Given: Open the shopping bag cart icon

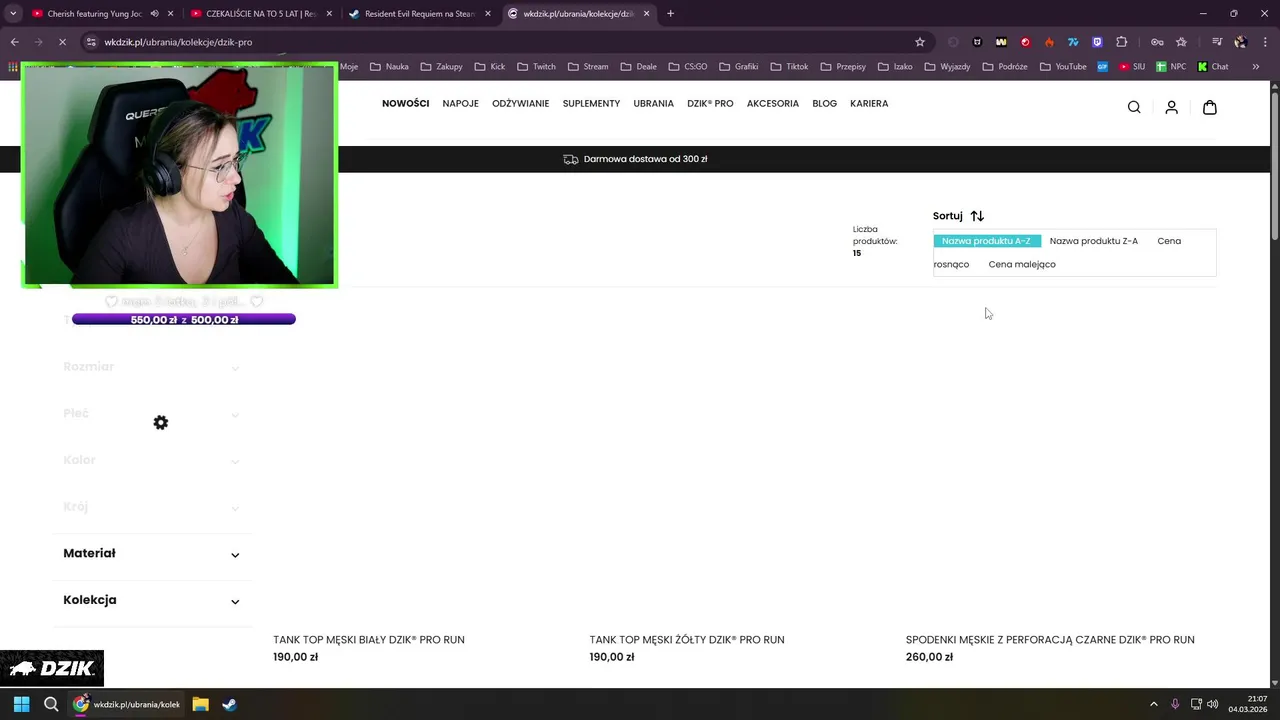Looking at the screenshot, I should click(1209, 107).
